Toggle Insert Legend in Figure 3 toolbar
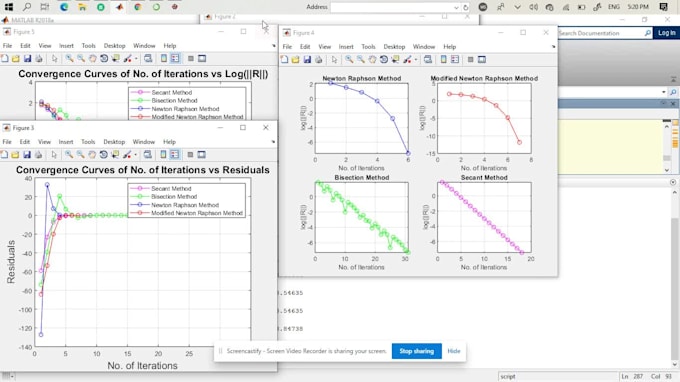The height and width of the screenshot is (382, 680). tap(174, 154)
